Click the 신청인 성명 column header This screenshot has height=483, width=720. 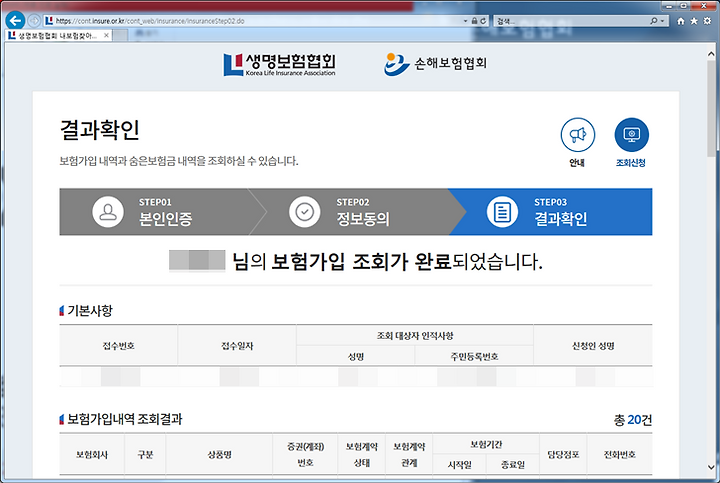coord(593,346)
